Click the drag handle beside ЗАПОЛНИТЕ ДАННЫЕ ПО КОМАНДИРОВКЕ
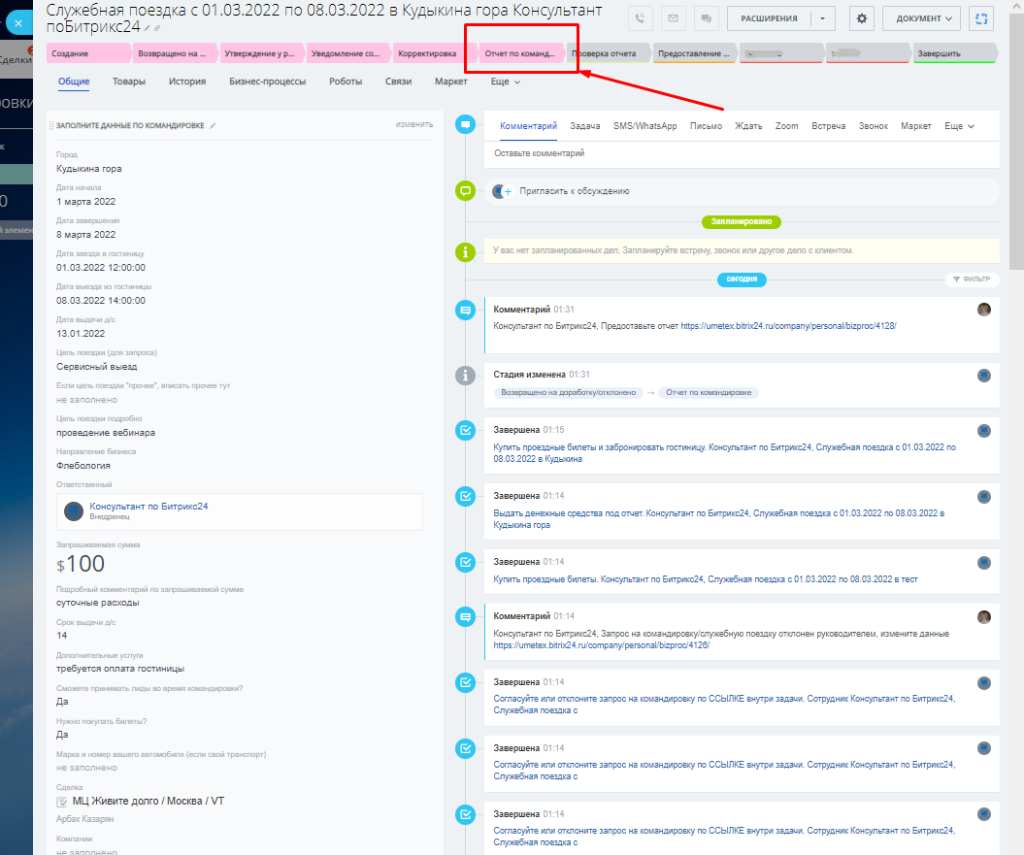Image resolution: width=1024 pixels, height=855 pixels. point(51,125)
